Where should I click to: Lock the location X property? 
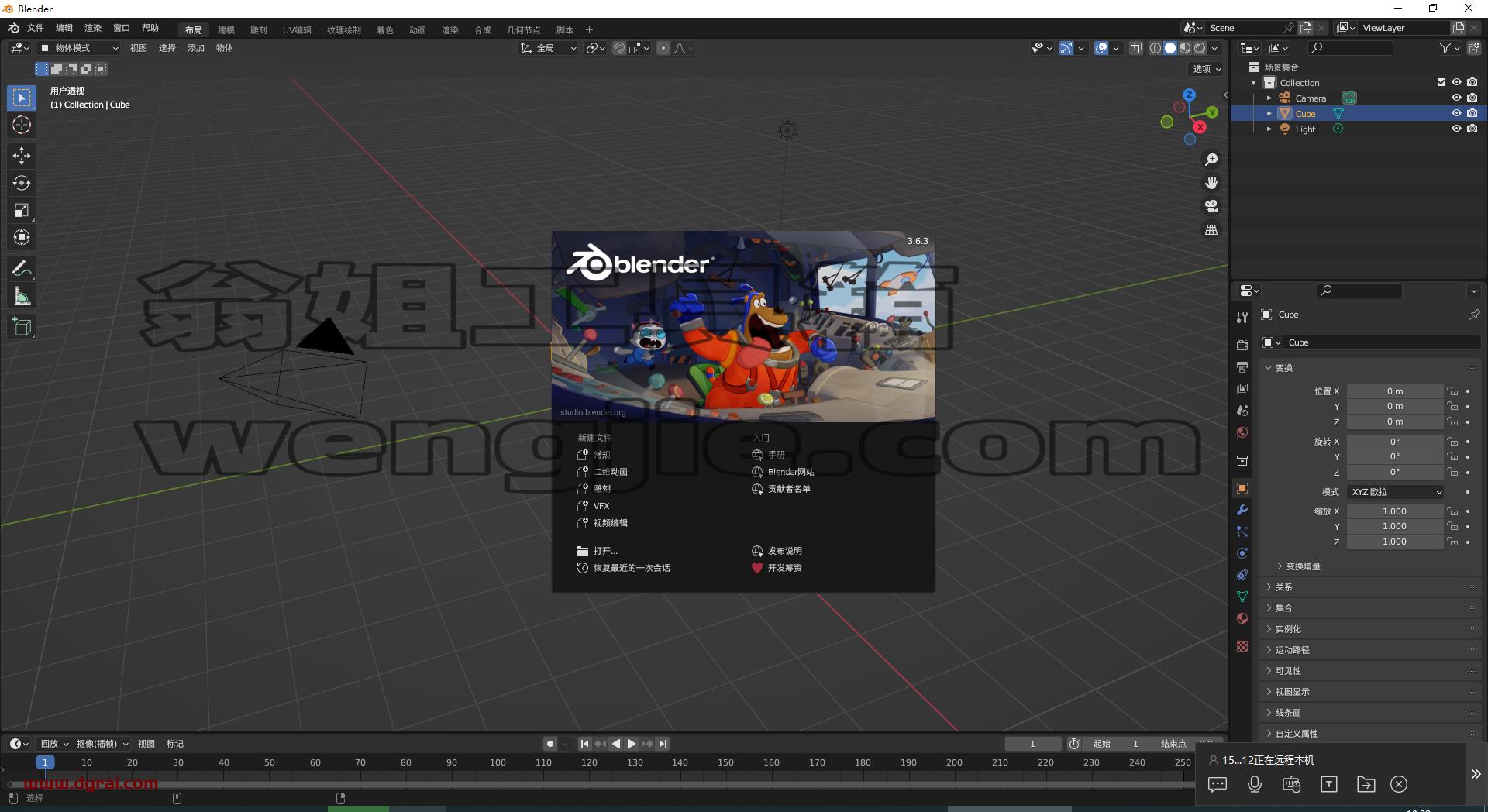(x=1453, y=391)
